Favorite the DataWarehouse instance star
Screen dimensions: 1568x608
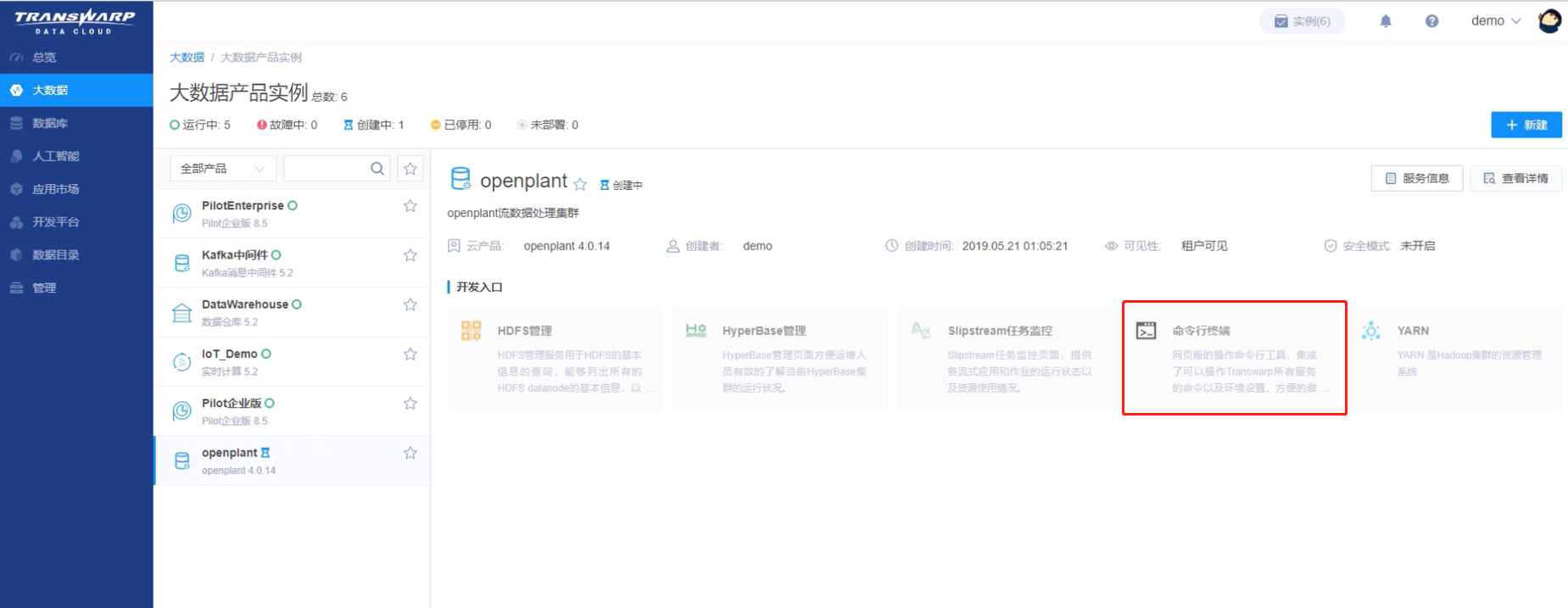410,304
